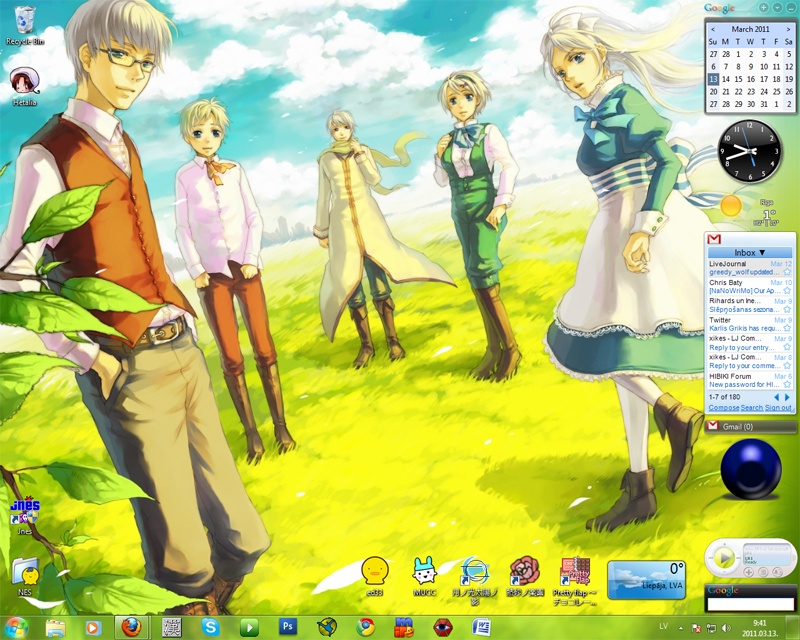Launch the Jnes emulator shortcut
The width and height of the screenshot is (800, 640).
[x=24, y=514]
